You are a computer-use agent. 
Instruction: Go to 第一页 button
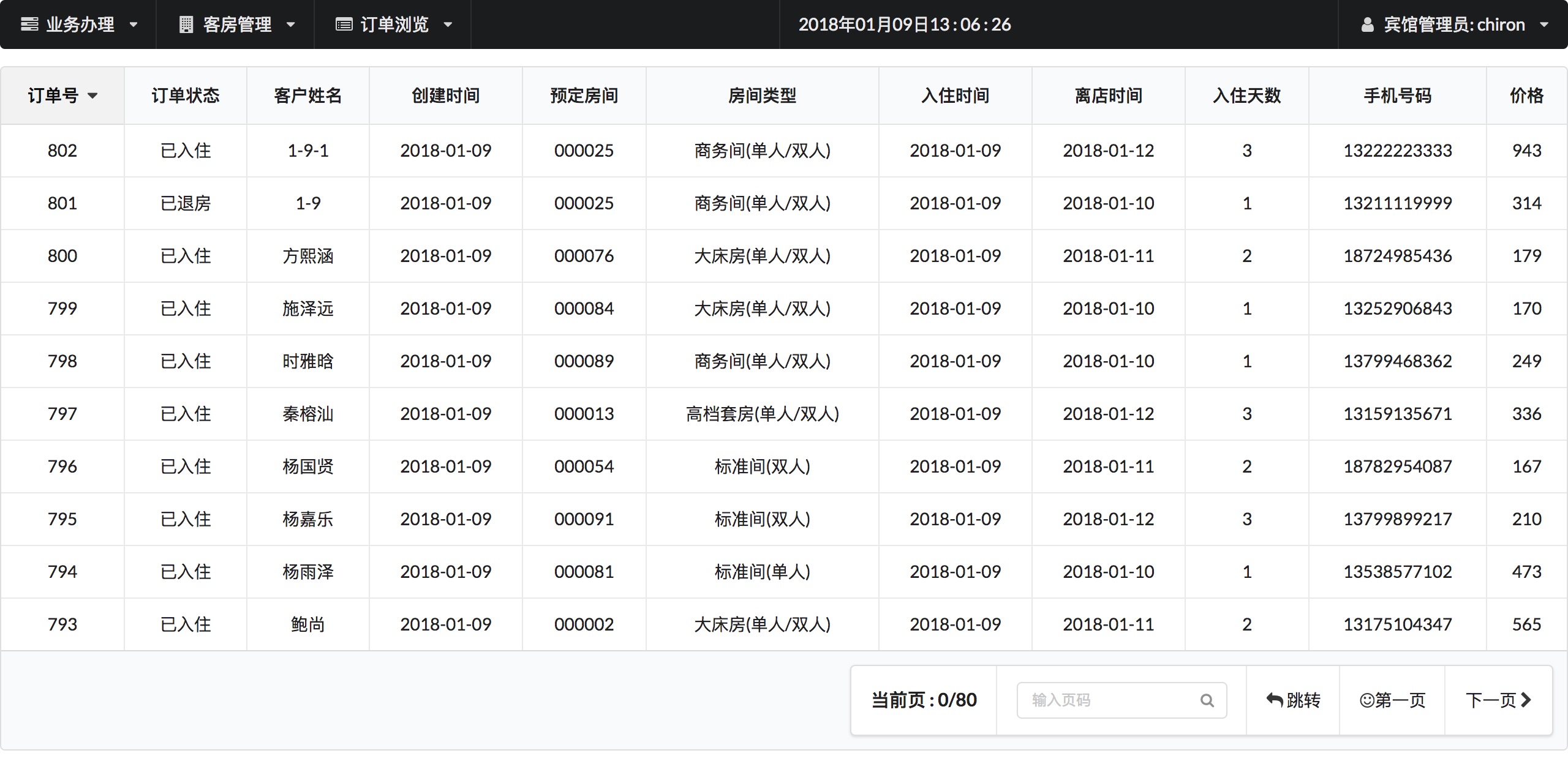click(x=1392, y=700)
